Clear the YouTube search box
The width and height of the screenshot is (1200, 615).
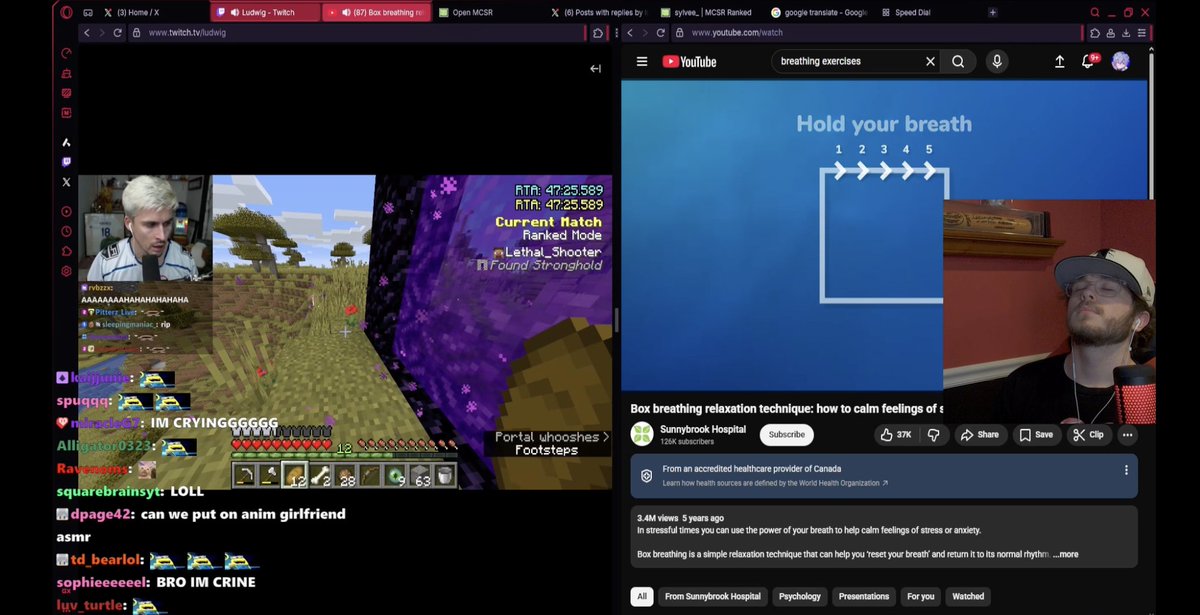pos(930,61)
